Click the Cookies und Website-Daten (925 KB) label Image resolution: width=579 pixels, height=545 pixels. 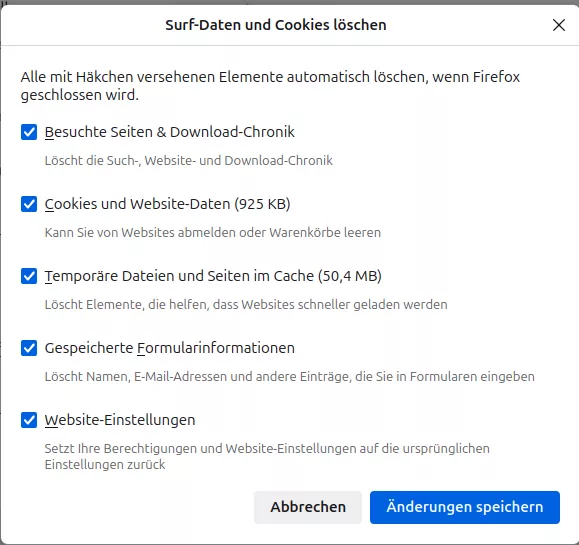[x=167, y=204]
